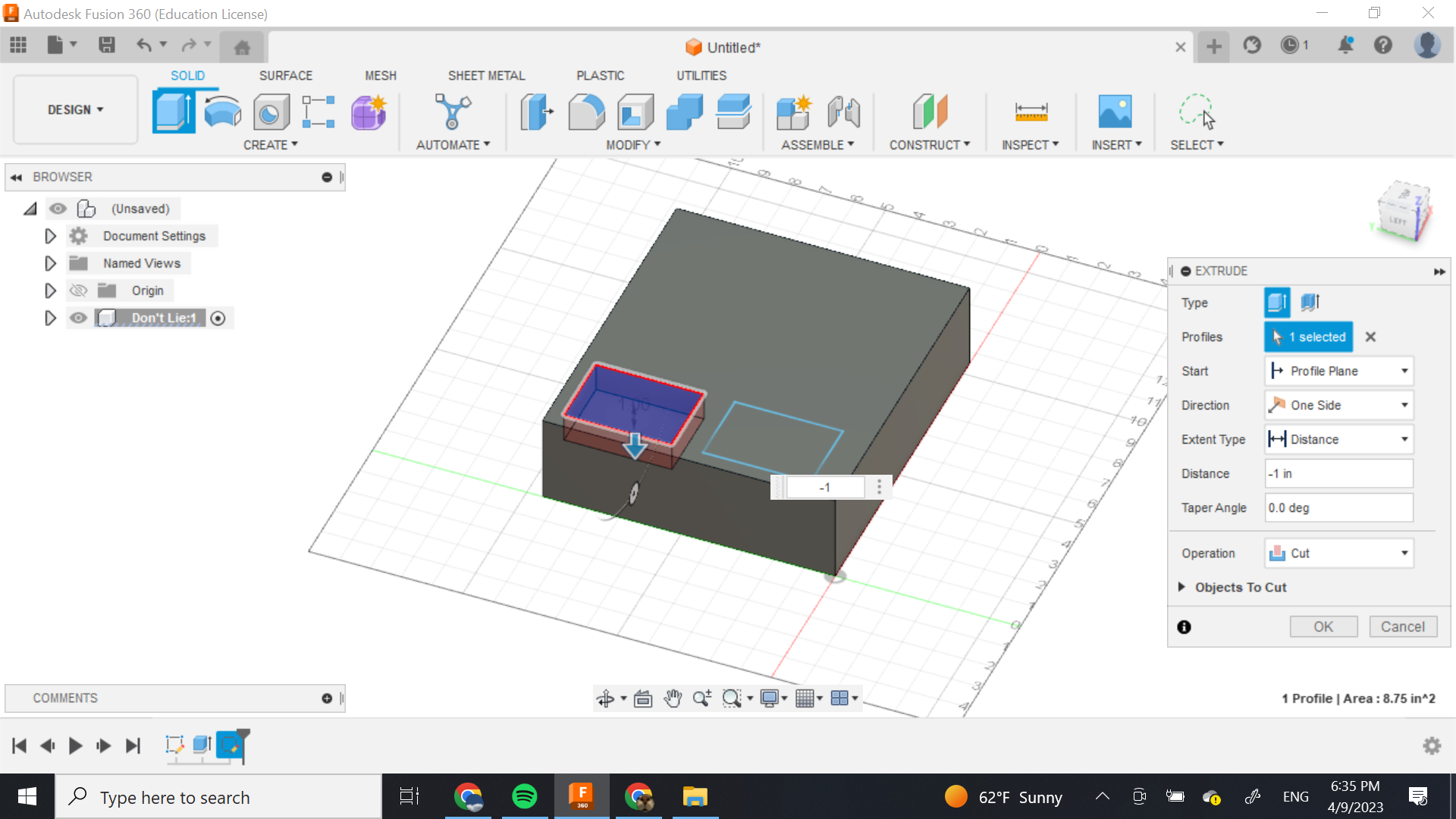The width and height of the screenshot is (1456, 819).
Task: Open the Automate tool icon
Action: click(x=453, y=112)
